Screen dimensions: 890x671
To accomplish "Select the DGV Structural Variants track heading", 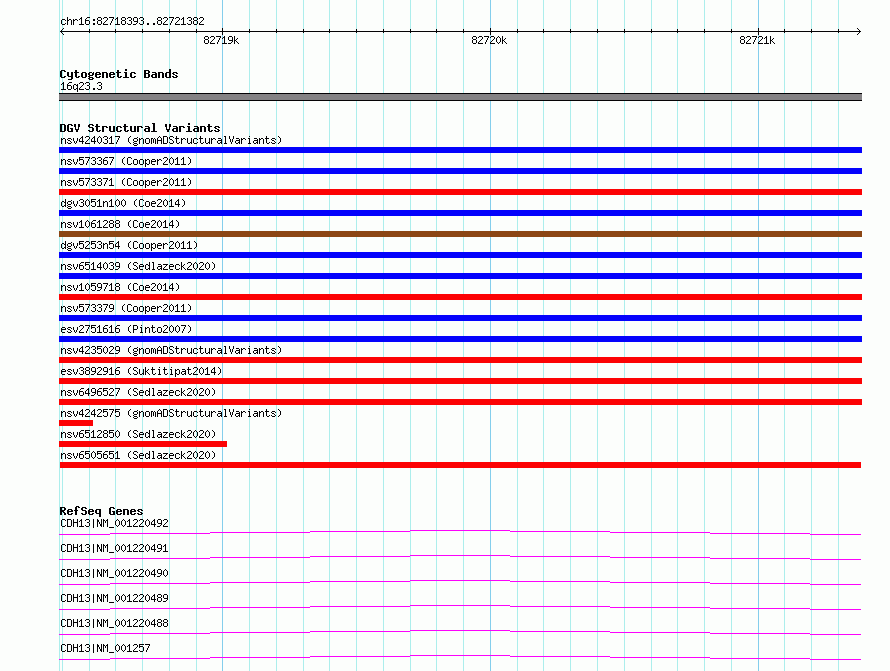I will pyautogui.click(x=140, y=128).
